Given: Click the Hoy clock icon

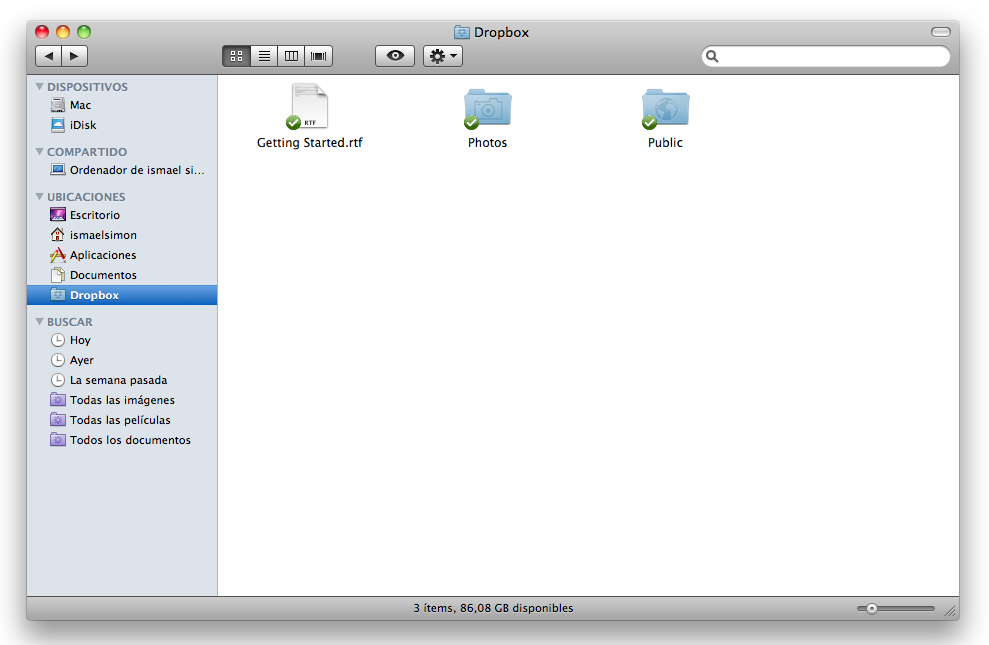Looking at the screenshot, I should (57, 340).
